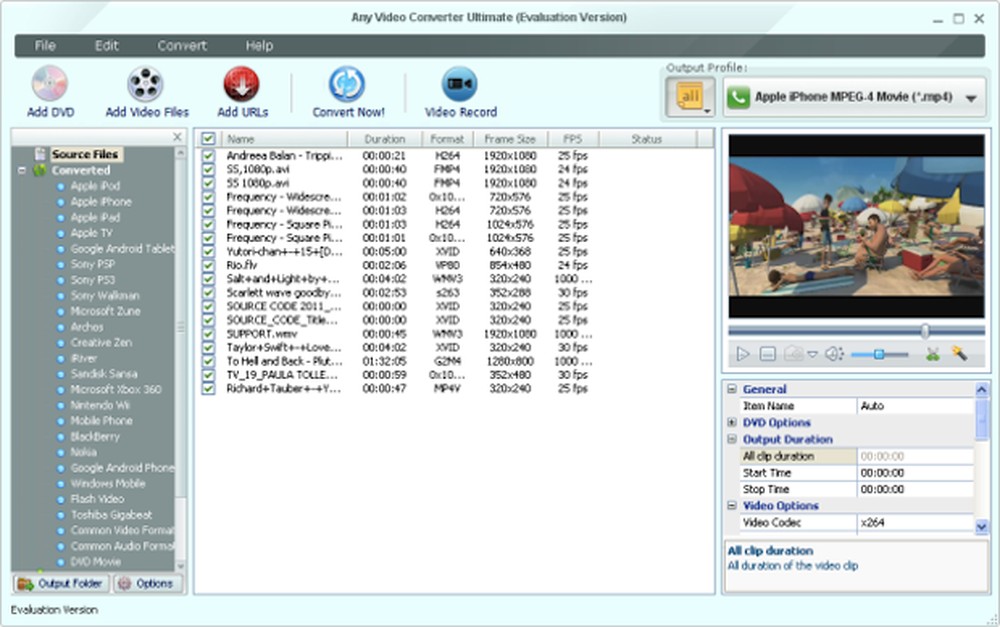
Task: Click the Options button in the sidebar
Action: pos(146,583)
